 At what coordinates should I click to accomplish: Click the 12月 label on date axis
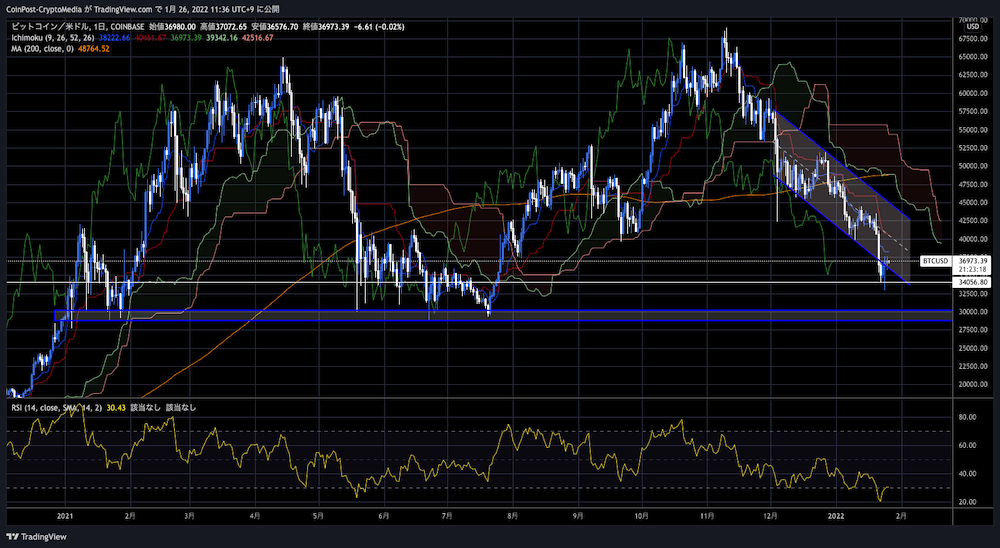(771, 515)
